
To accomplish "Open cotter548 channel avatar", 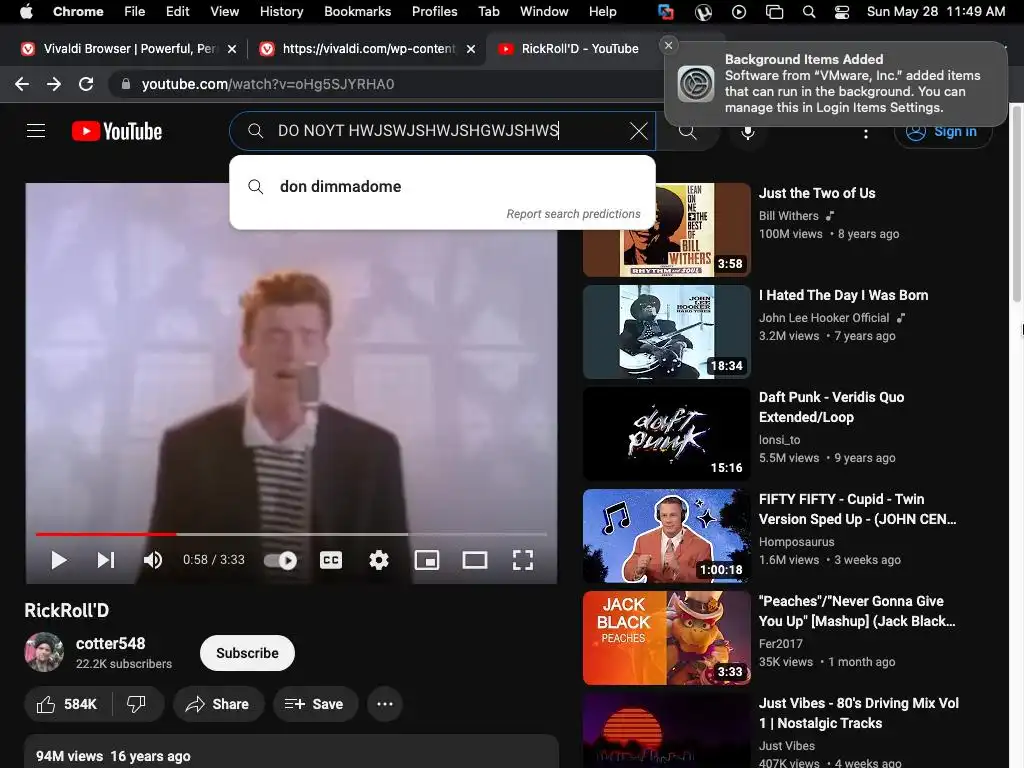I will [44, 652].
